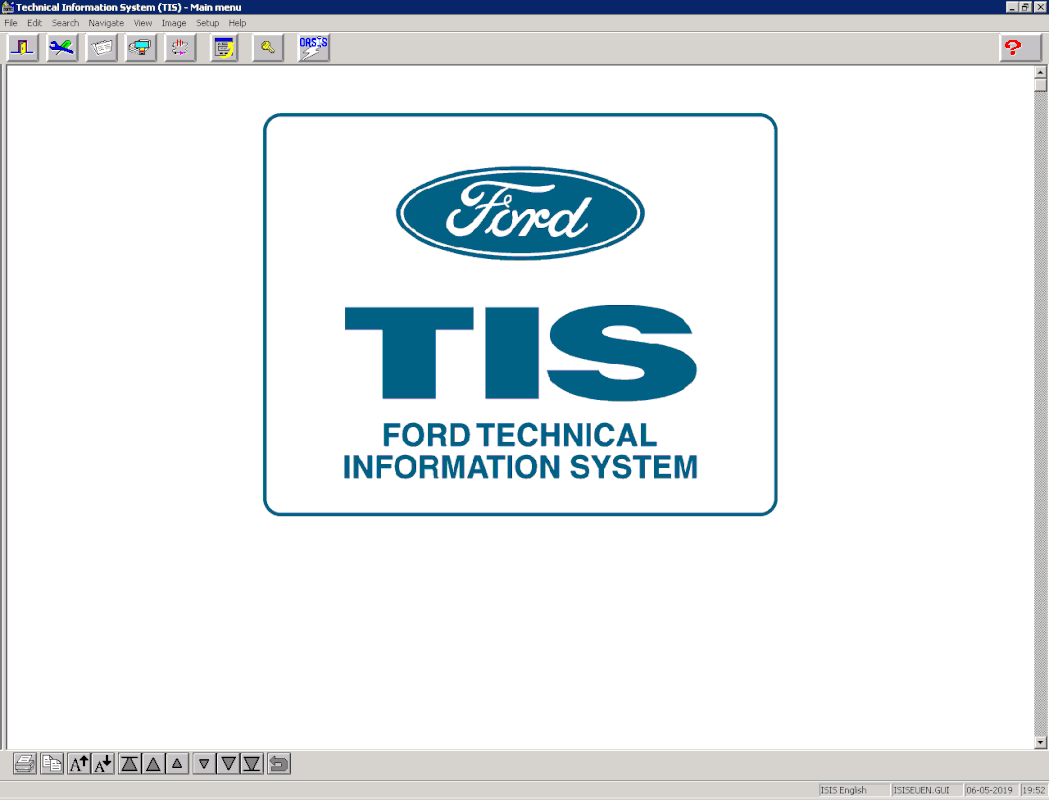1049x800 pixels.
Task: Print using the printer icon
Action: [25, 763]
